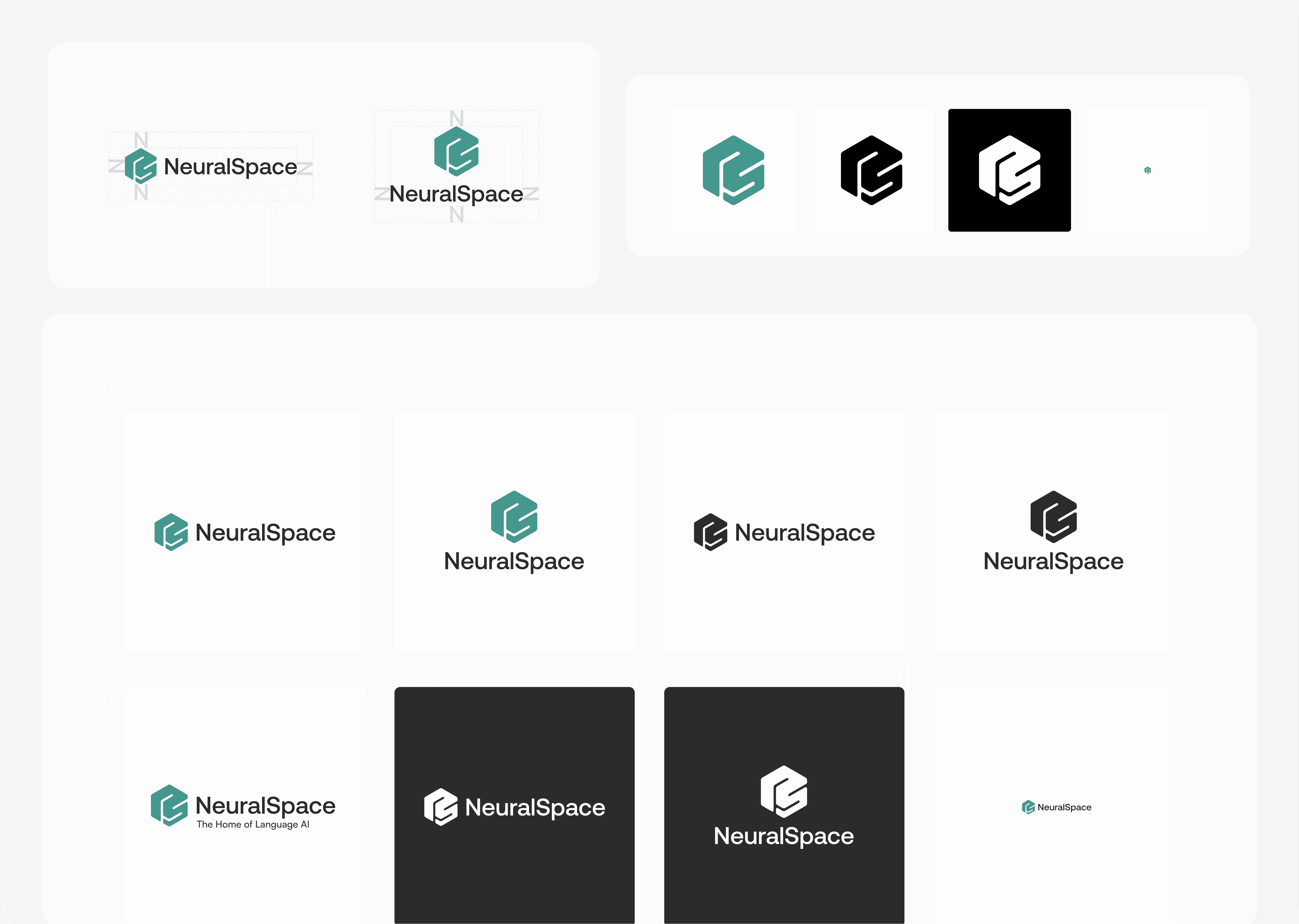Screen dimensions: 1299x924
Task: Click NeuralSpace wordmark in horizontal clearspace diagram
Action: point(230,167)
